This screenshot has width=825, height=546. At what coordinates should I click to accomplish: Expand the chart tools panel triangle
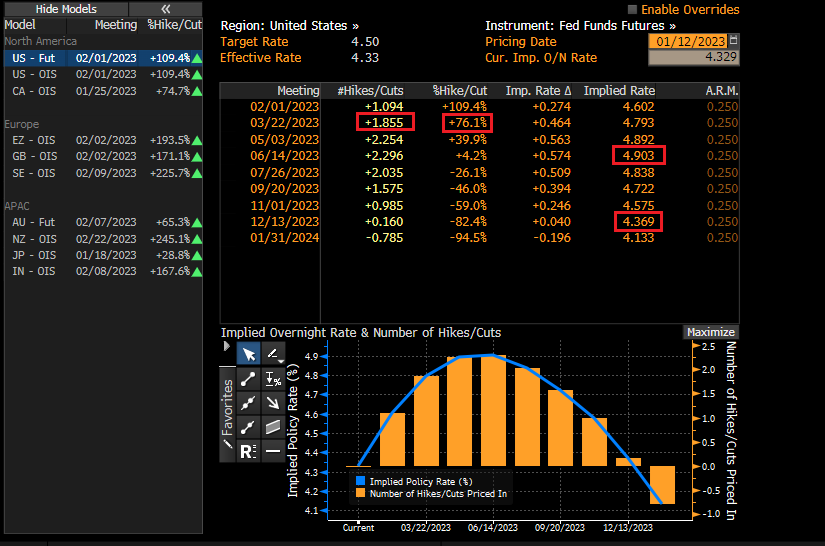pos(226,346)
